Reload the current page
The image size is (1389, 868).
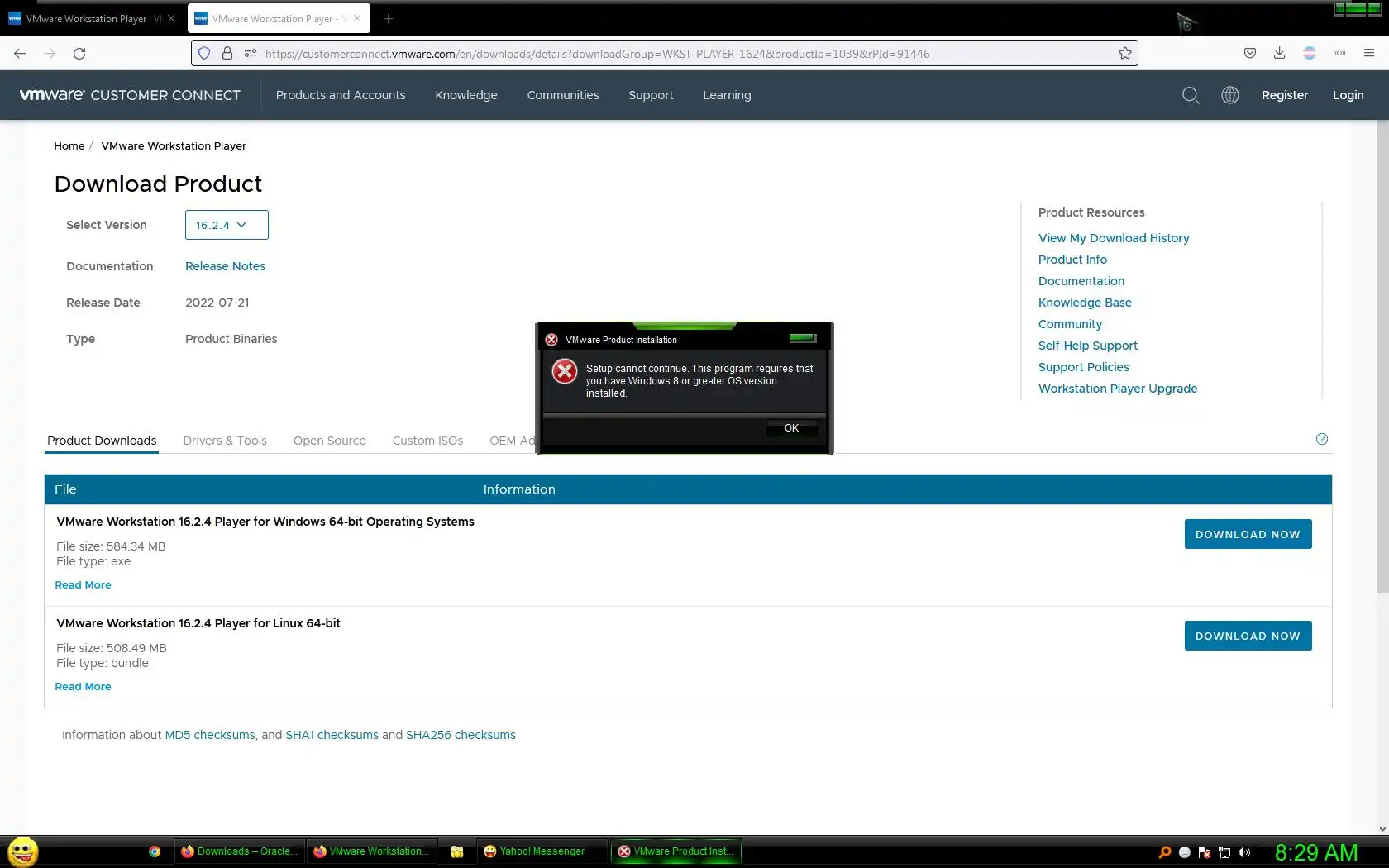tap(79, 54)
